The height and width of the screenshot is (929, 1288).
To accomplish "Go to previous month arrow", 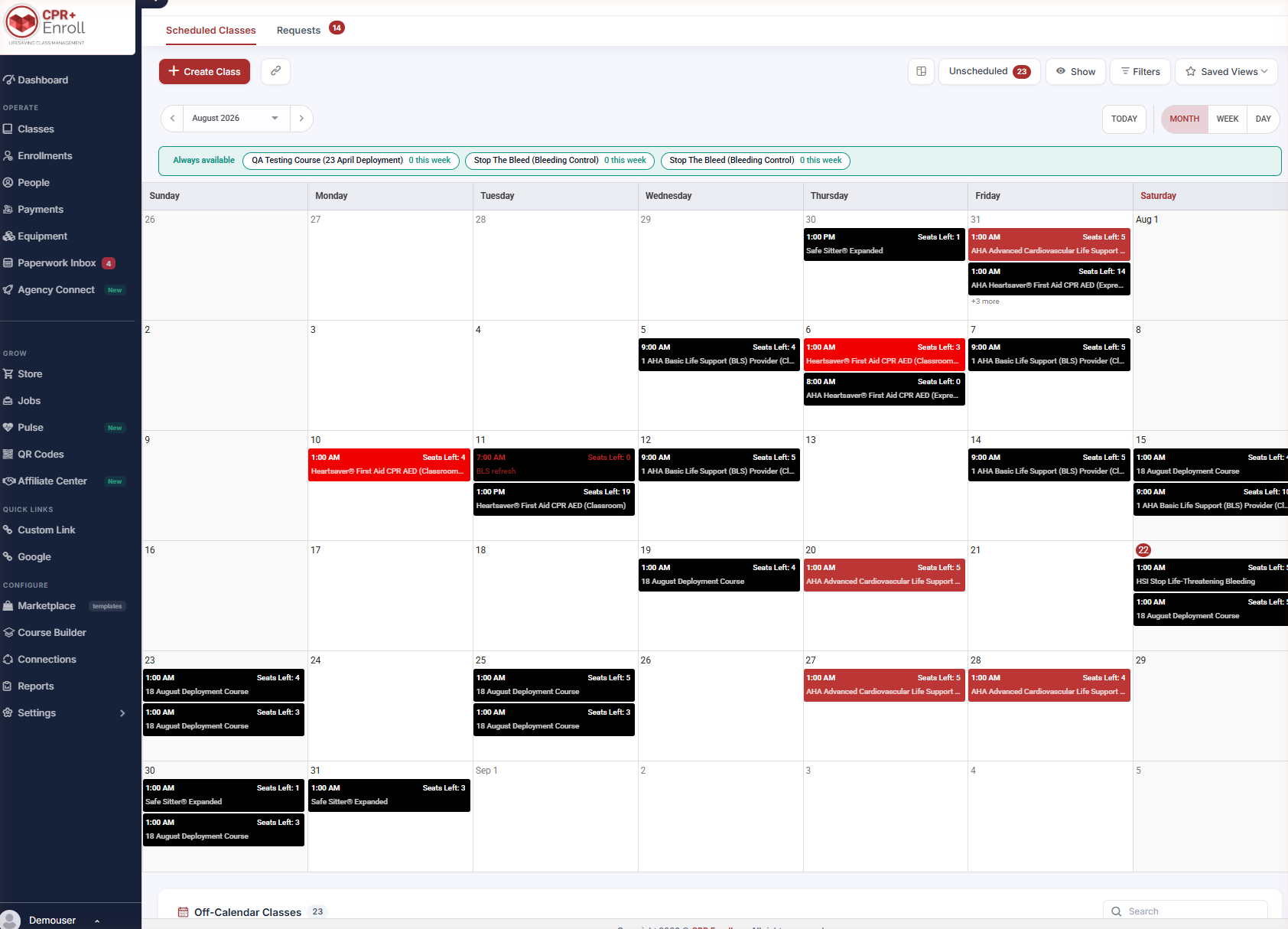I will pyautogui.click(x=173, y=118).
